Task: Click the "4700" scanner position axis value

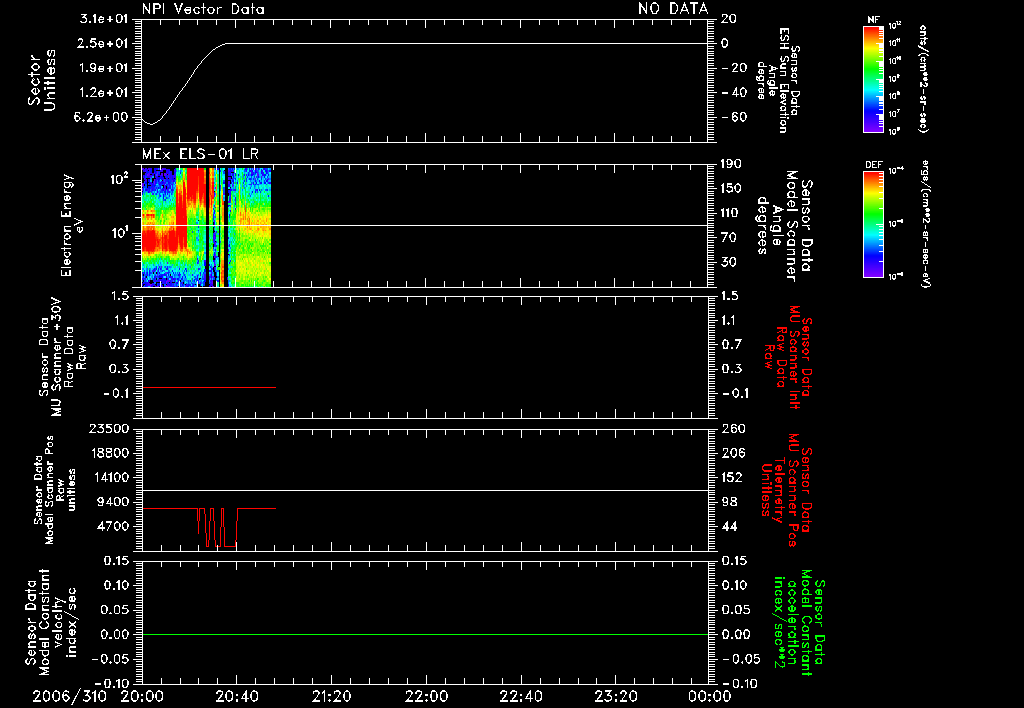Action: pos(112,526)
